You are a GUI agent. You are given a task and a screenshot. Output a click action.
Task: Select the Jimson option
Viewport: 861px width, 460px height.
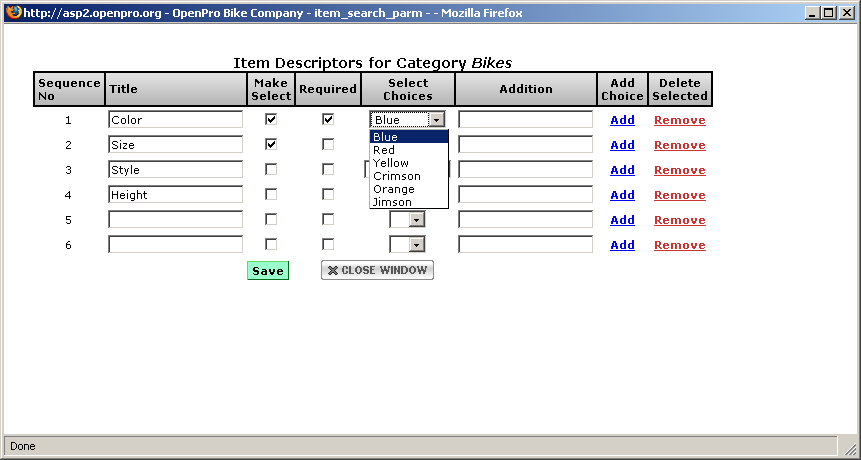point(392,202)
